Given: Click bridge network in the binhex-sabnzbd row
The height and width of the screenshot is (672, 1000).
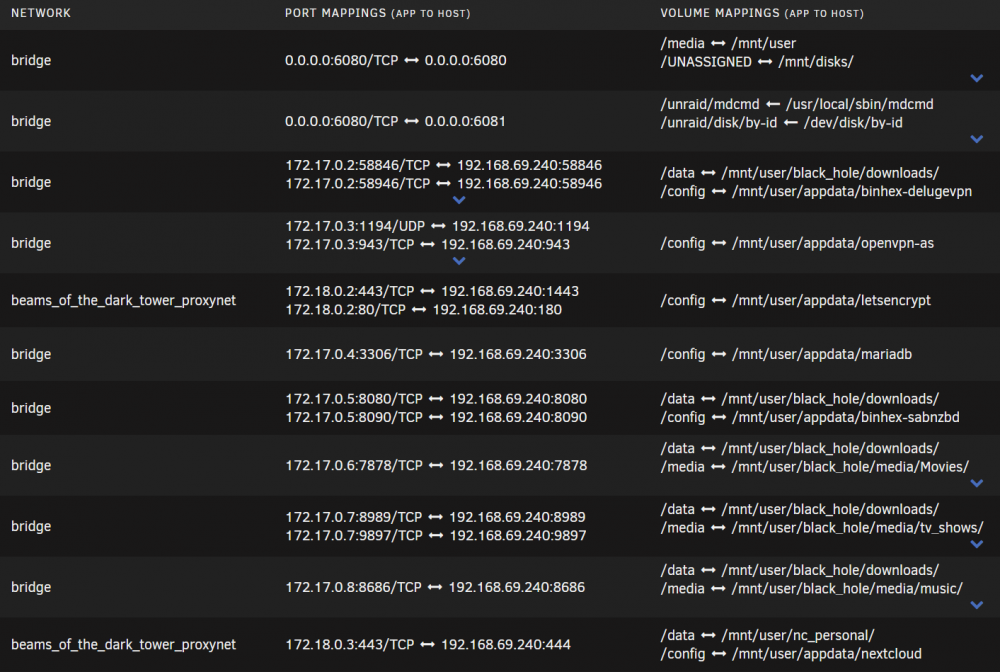Looking at the screenshot, I should 31,408.
